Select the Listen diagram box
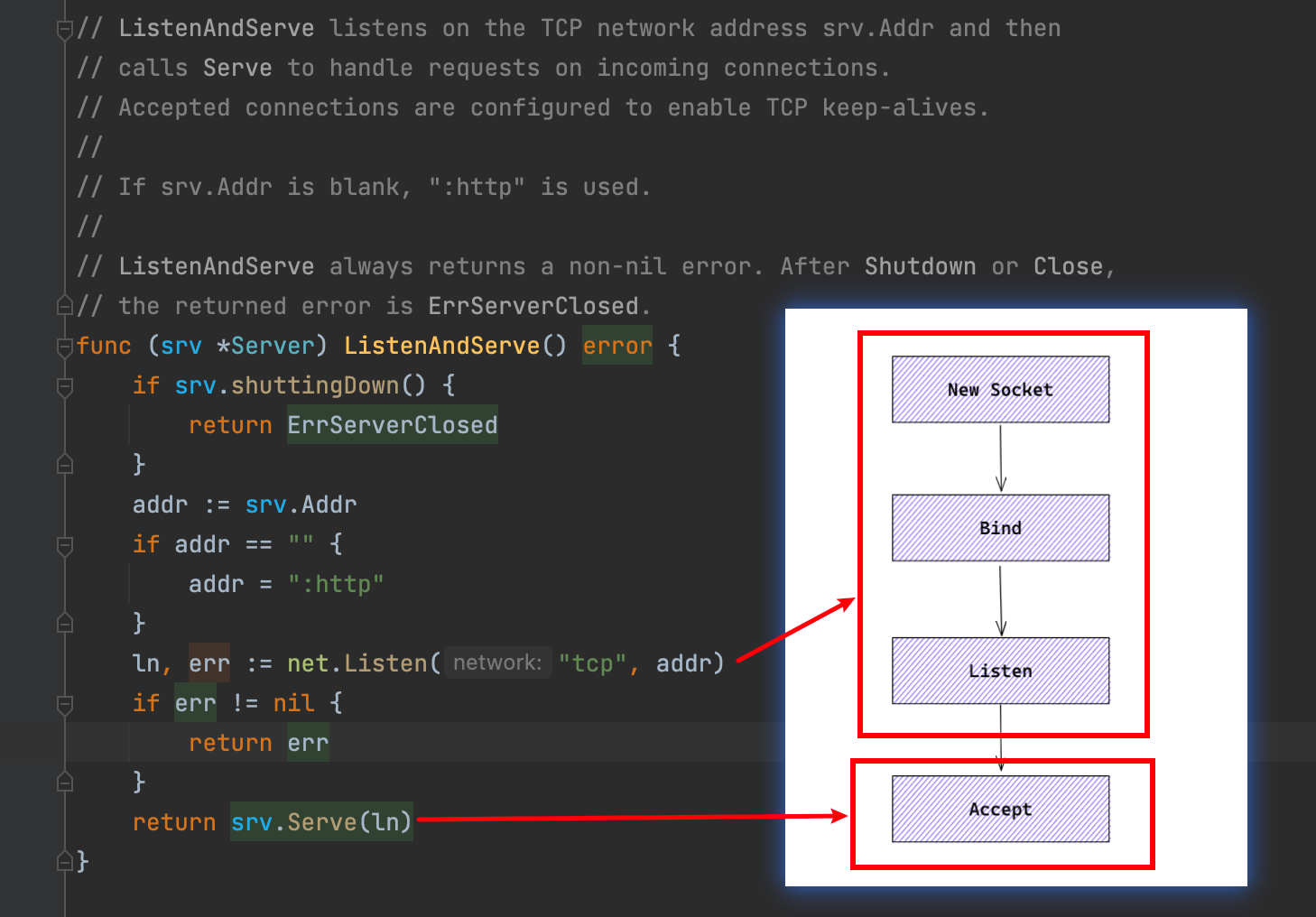The width and height of the screenshot is (1316, 917). [1000, 671]
